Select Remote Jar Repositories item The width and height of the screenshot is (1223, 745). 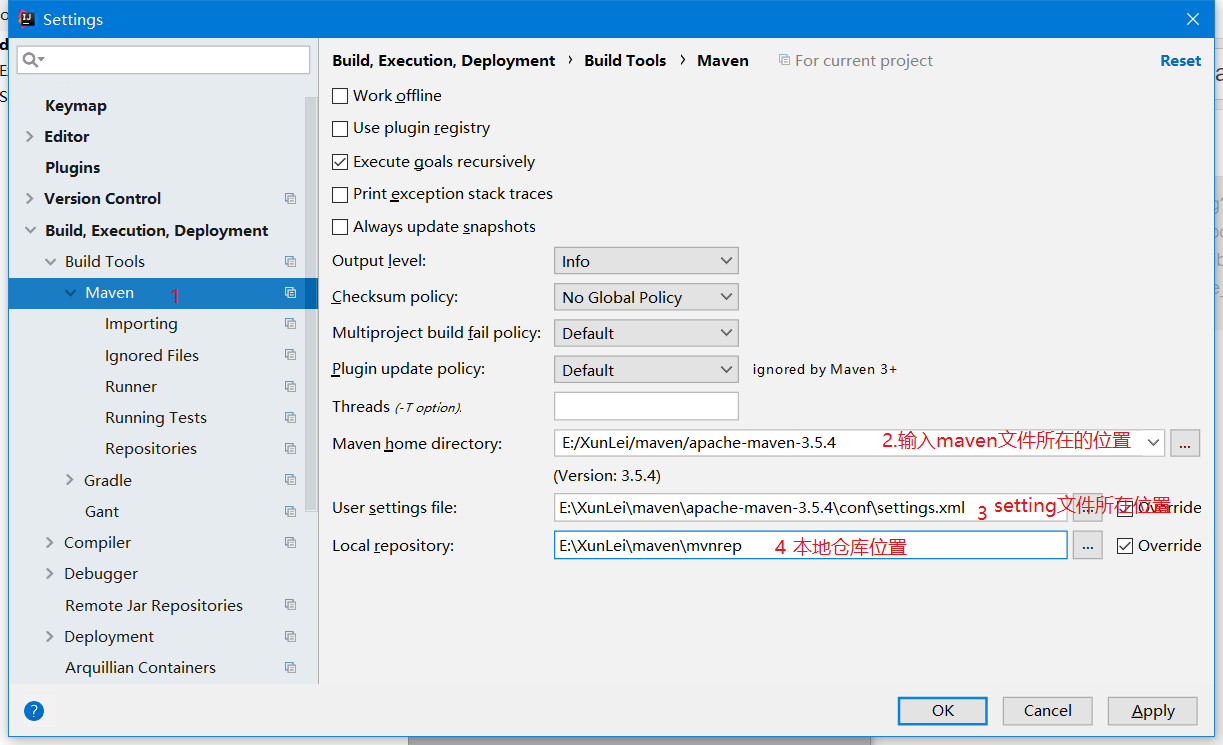coord(154,605)
